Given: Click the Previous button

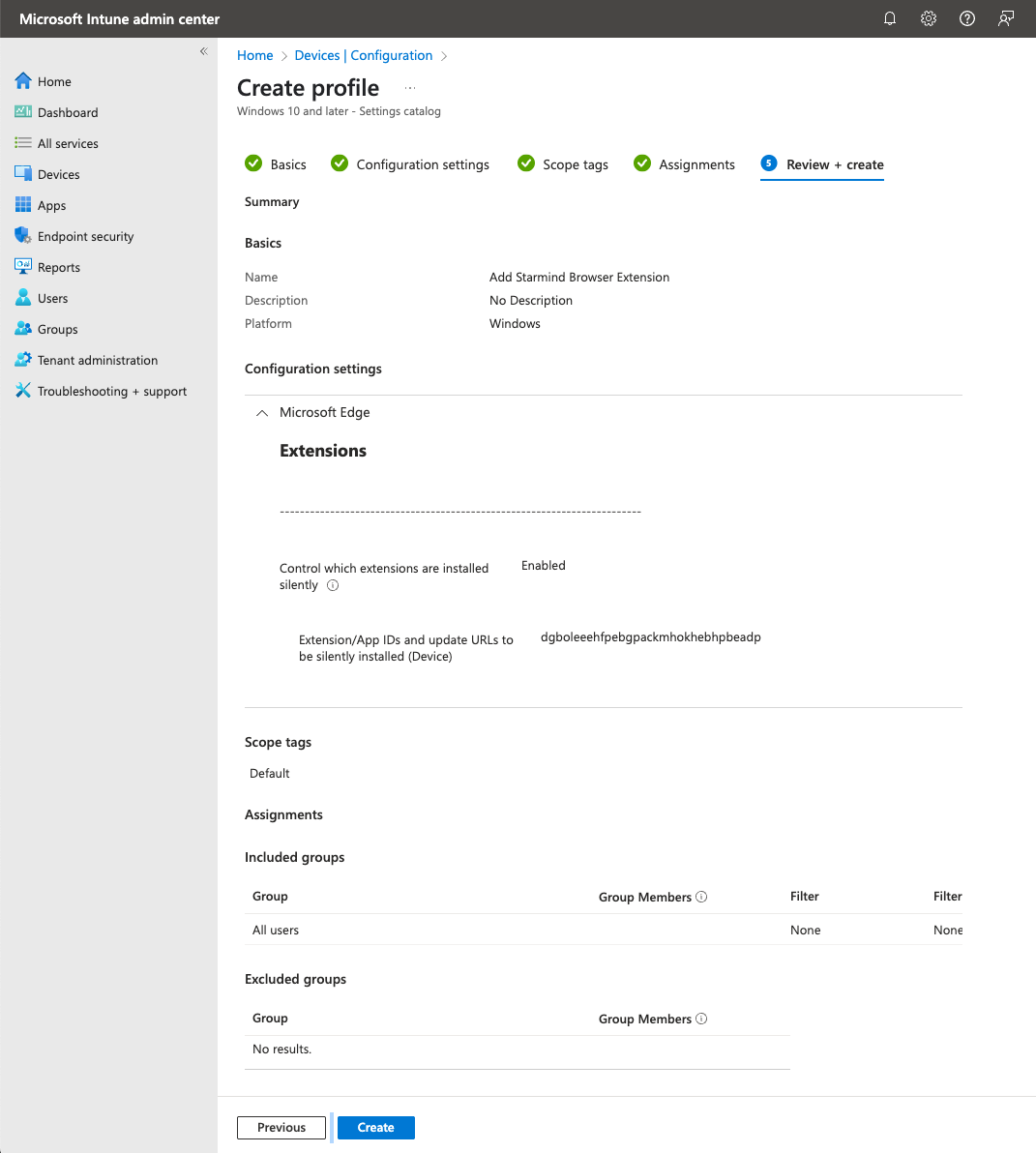Looking at the screenshot, I should coord(281,1127).
